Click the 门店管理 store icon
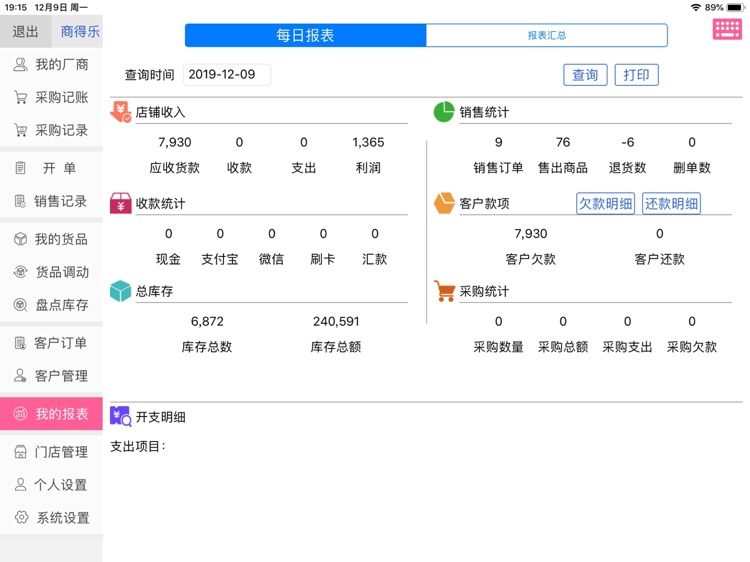Image resolution: width=750 pixels, height=562 pixels. pyautogui.click(x=20, y=452)
